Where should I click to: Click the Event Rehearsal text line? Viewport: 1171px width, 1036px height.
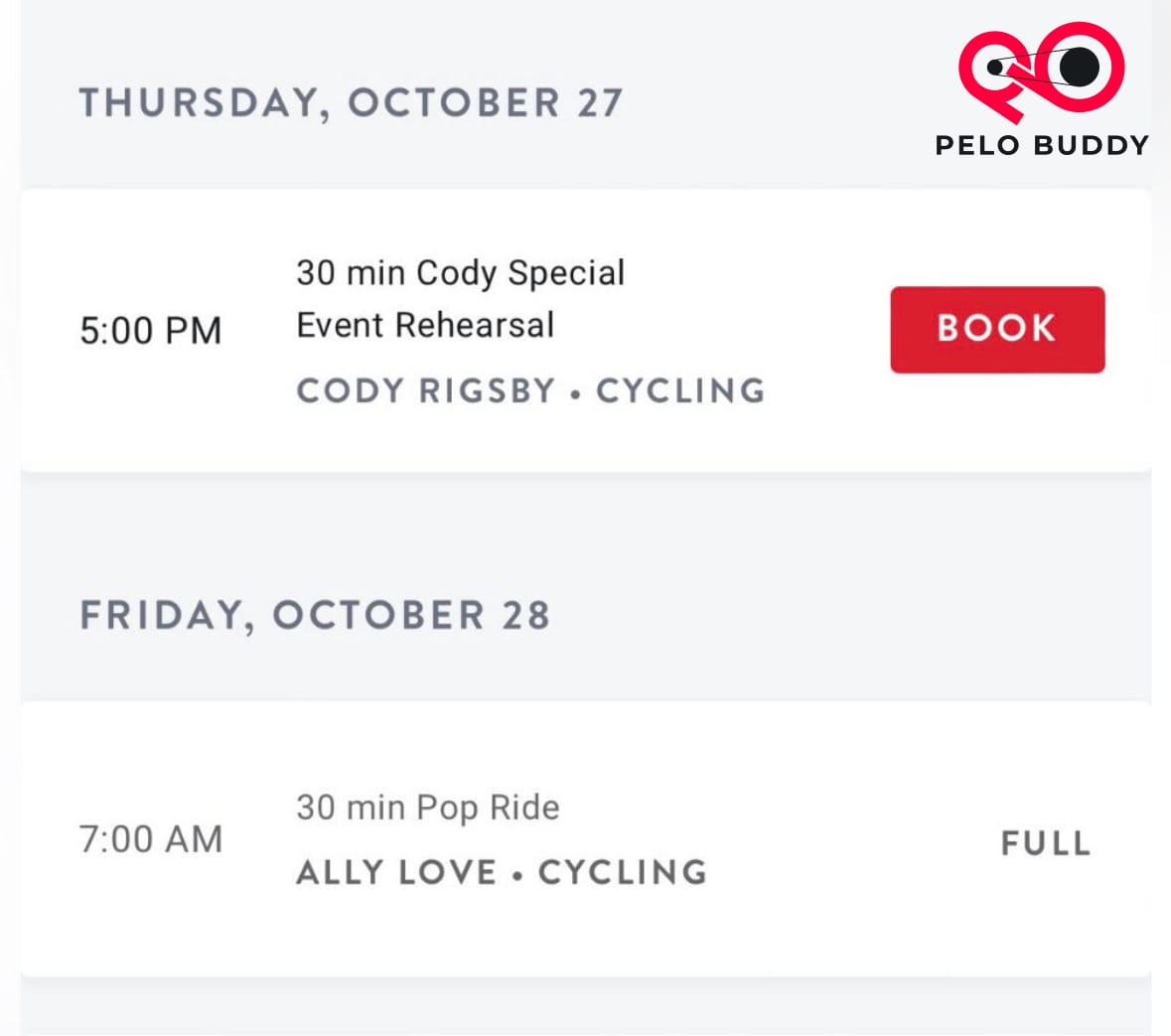425,325
